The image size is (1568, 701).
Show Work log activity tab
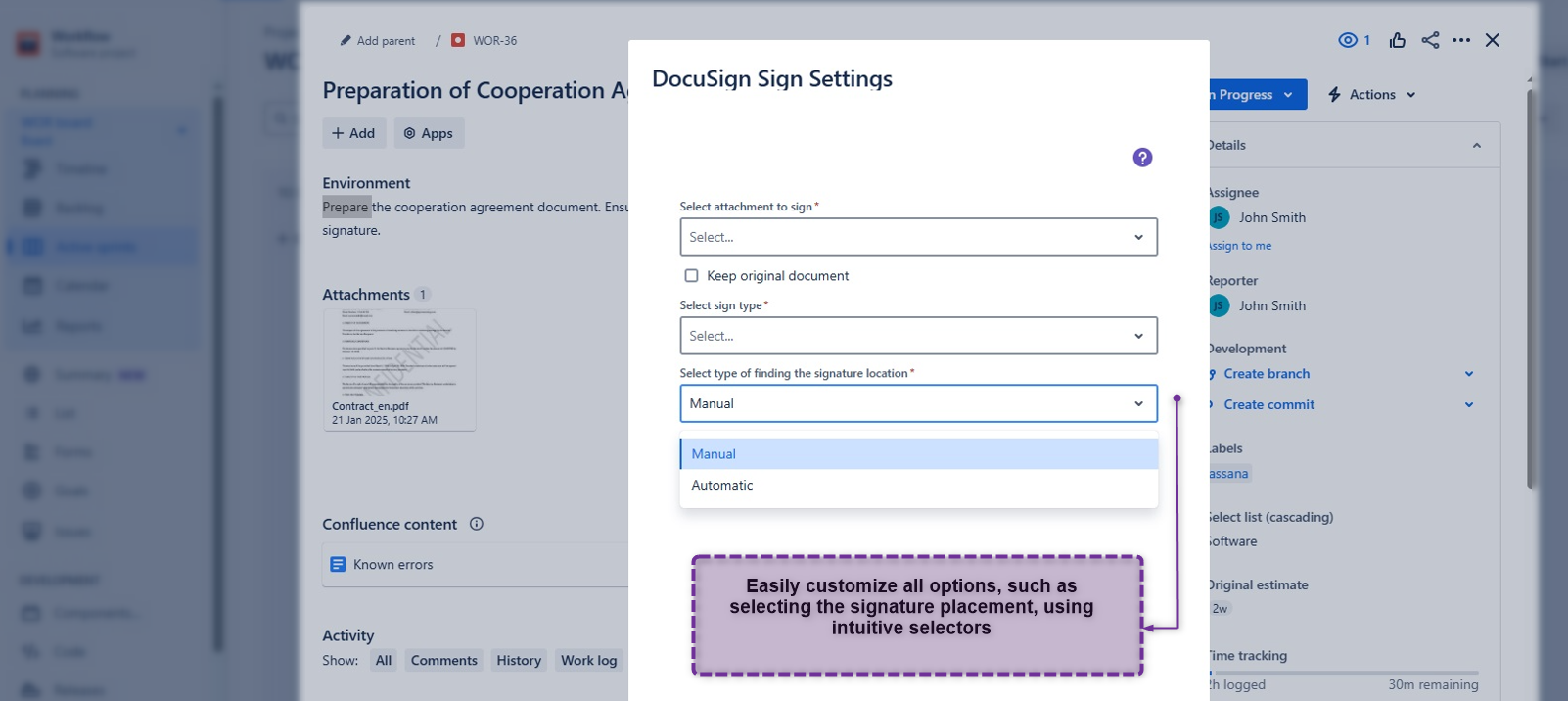pyautogui.click(x=588, y=661)
